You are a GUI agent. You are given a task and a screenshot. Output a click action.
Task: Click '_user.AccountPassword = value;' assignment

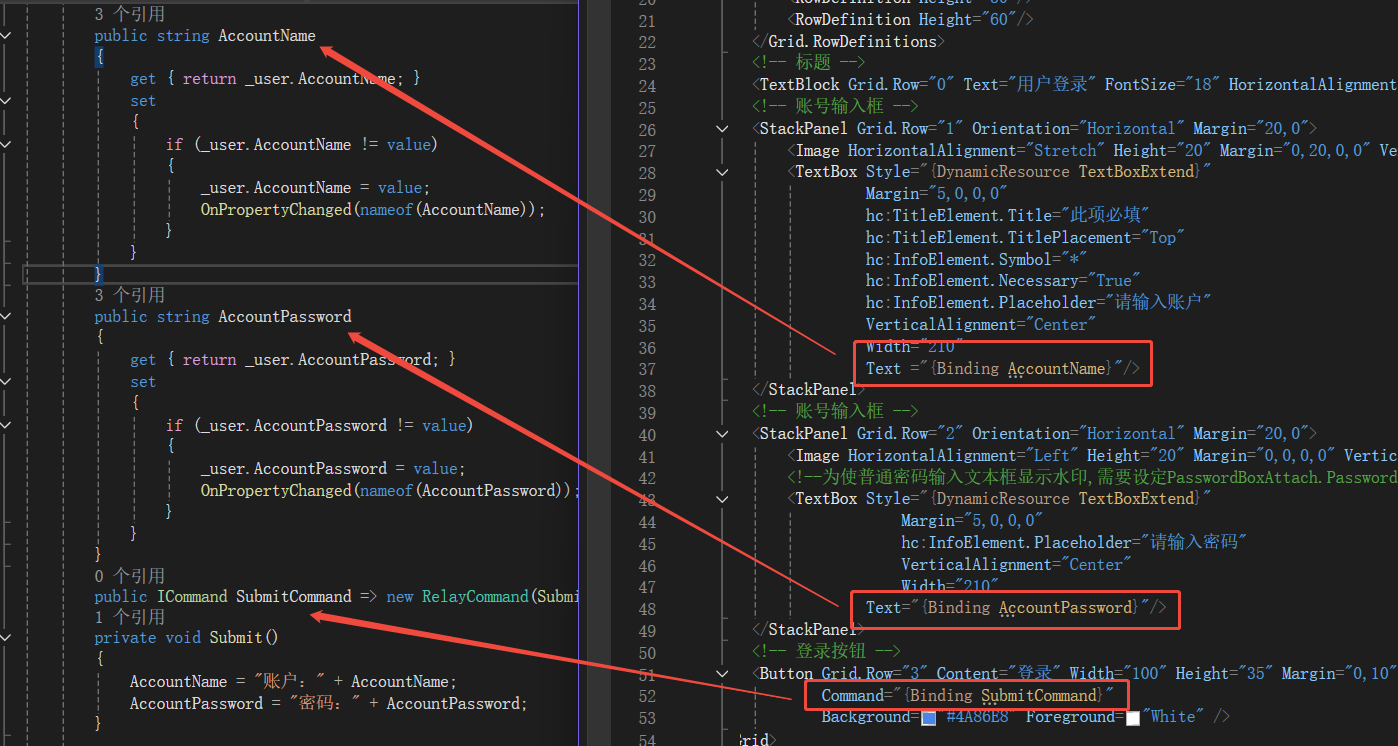coord(333,469)
